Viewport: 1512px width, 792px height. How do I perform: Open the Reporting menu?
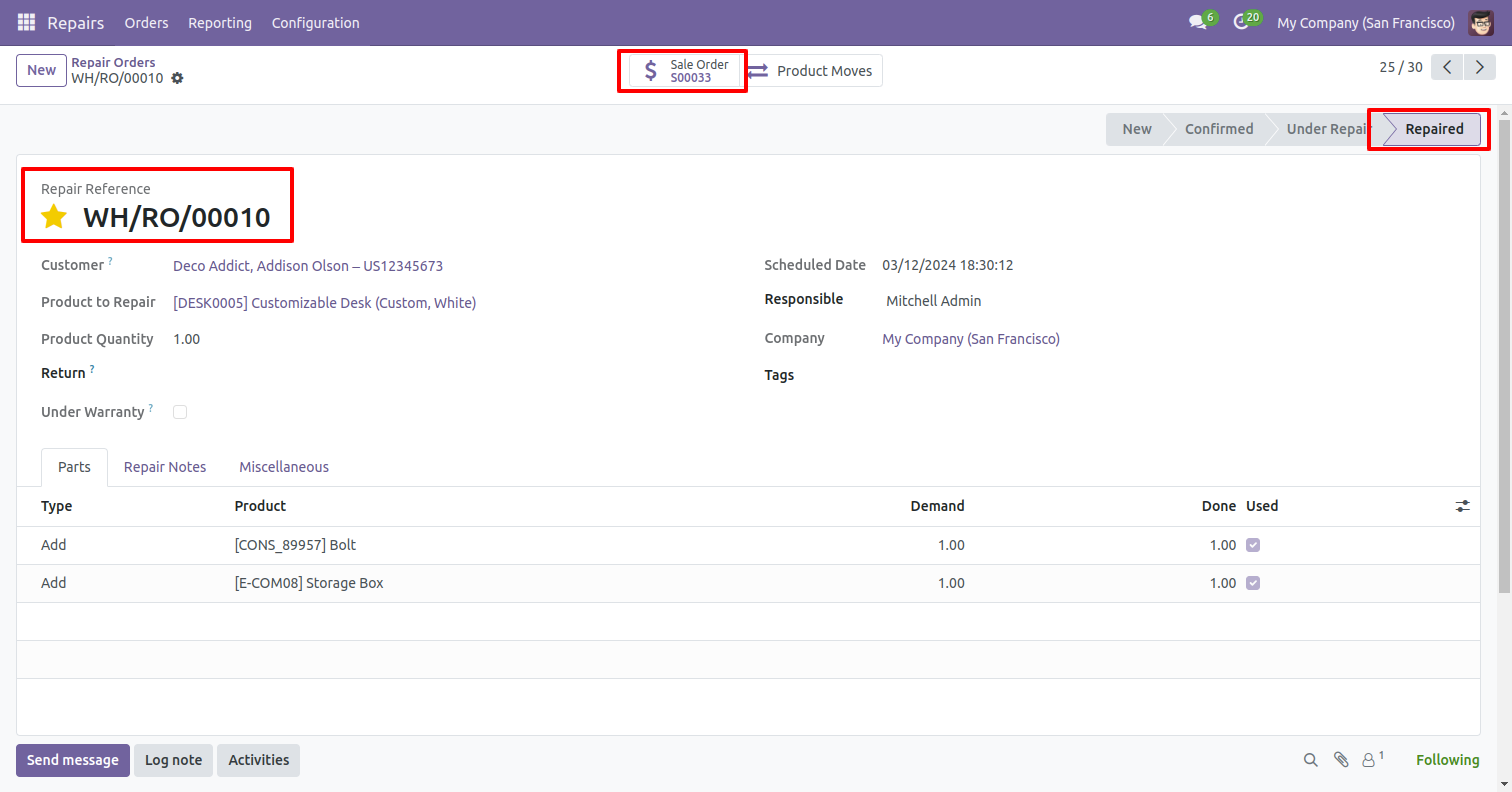coord(220,22)
